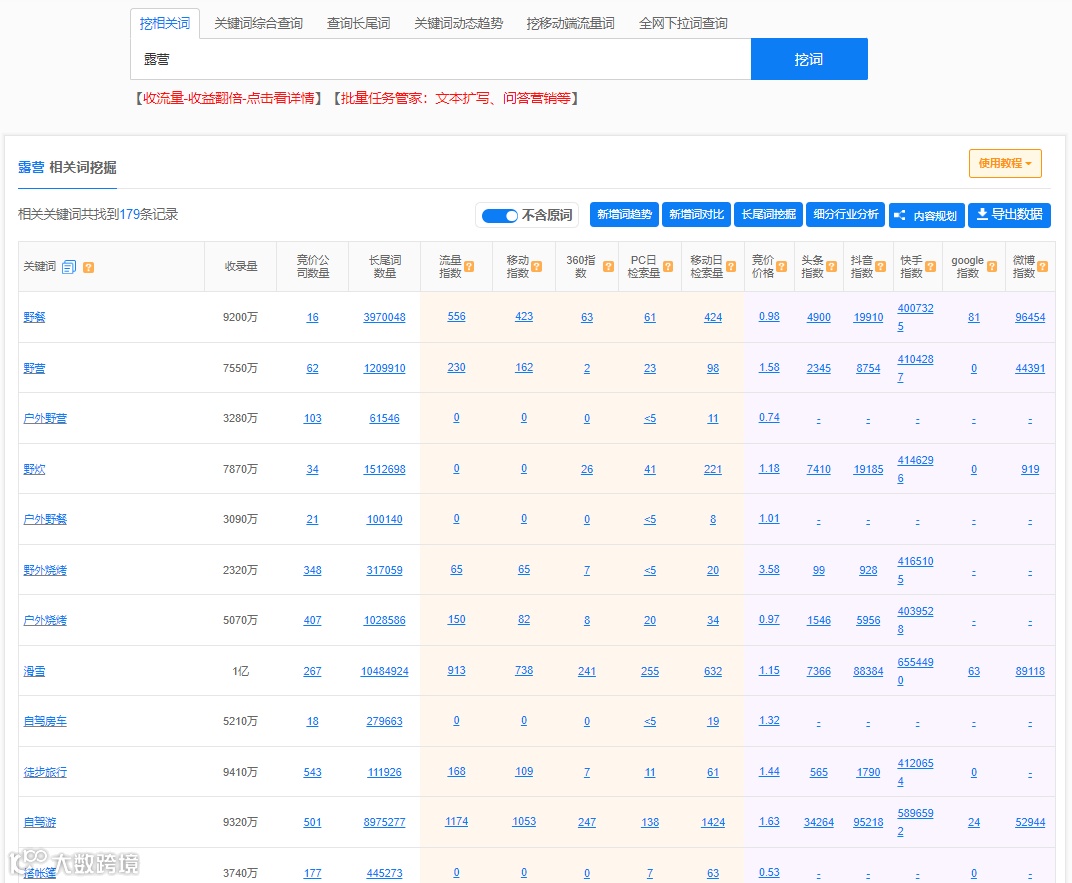Click the 细分行业分析 button
1072x883 pixels.
846,215
